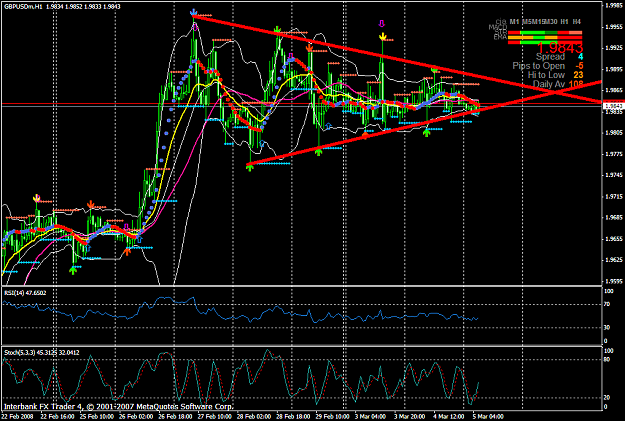The width and height of the screenshot is (625, 421).
Task: Click the 27 Feb 10:00 time axis label
Action: (214, 416)
